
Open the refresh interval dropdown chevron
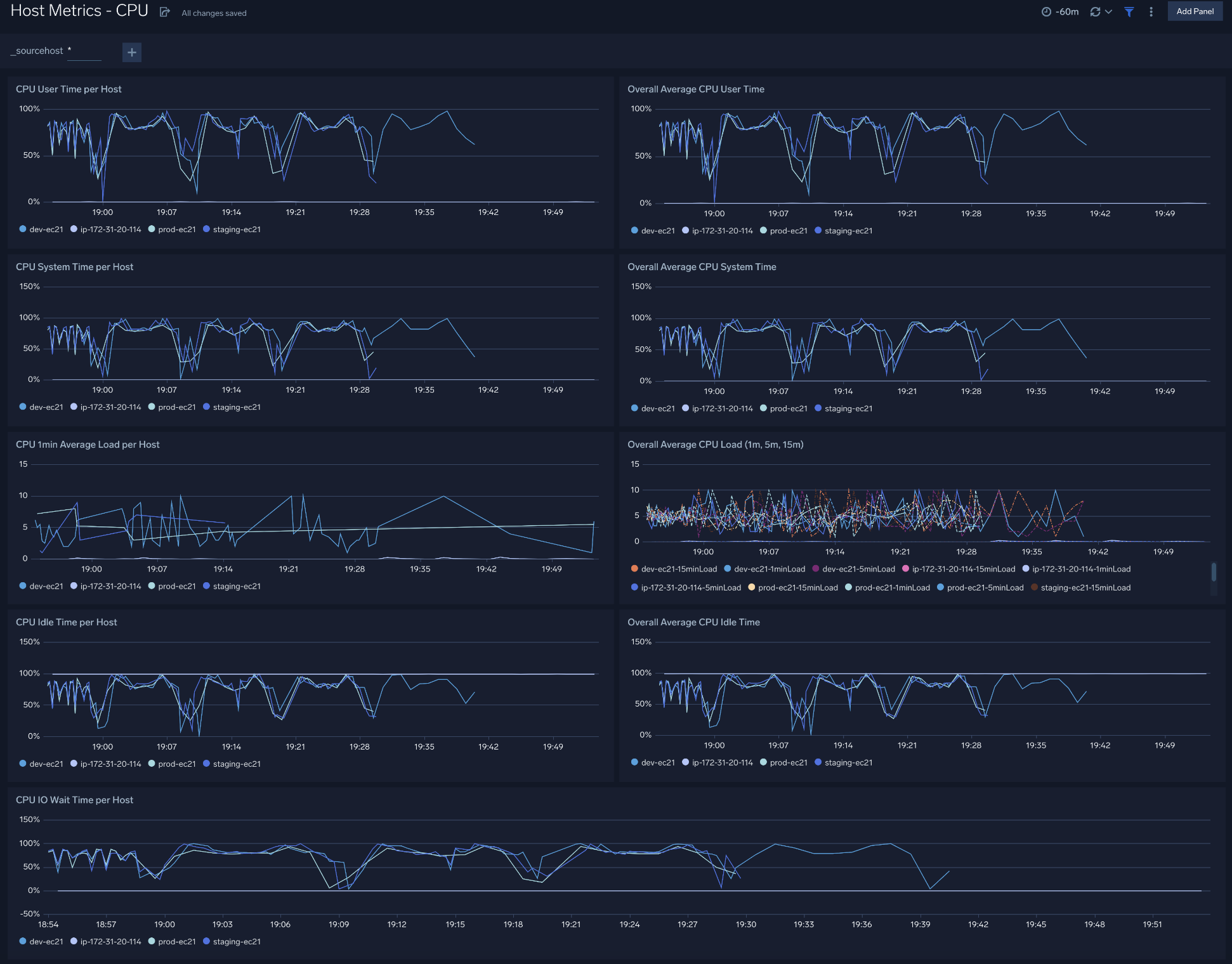[x=1107, y=11]
